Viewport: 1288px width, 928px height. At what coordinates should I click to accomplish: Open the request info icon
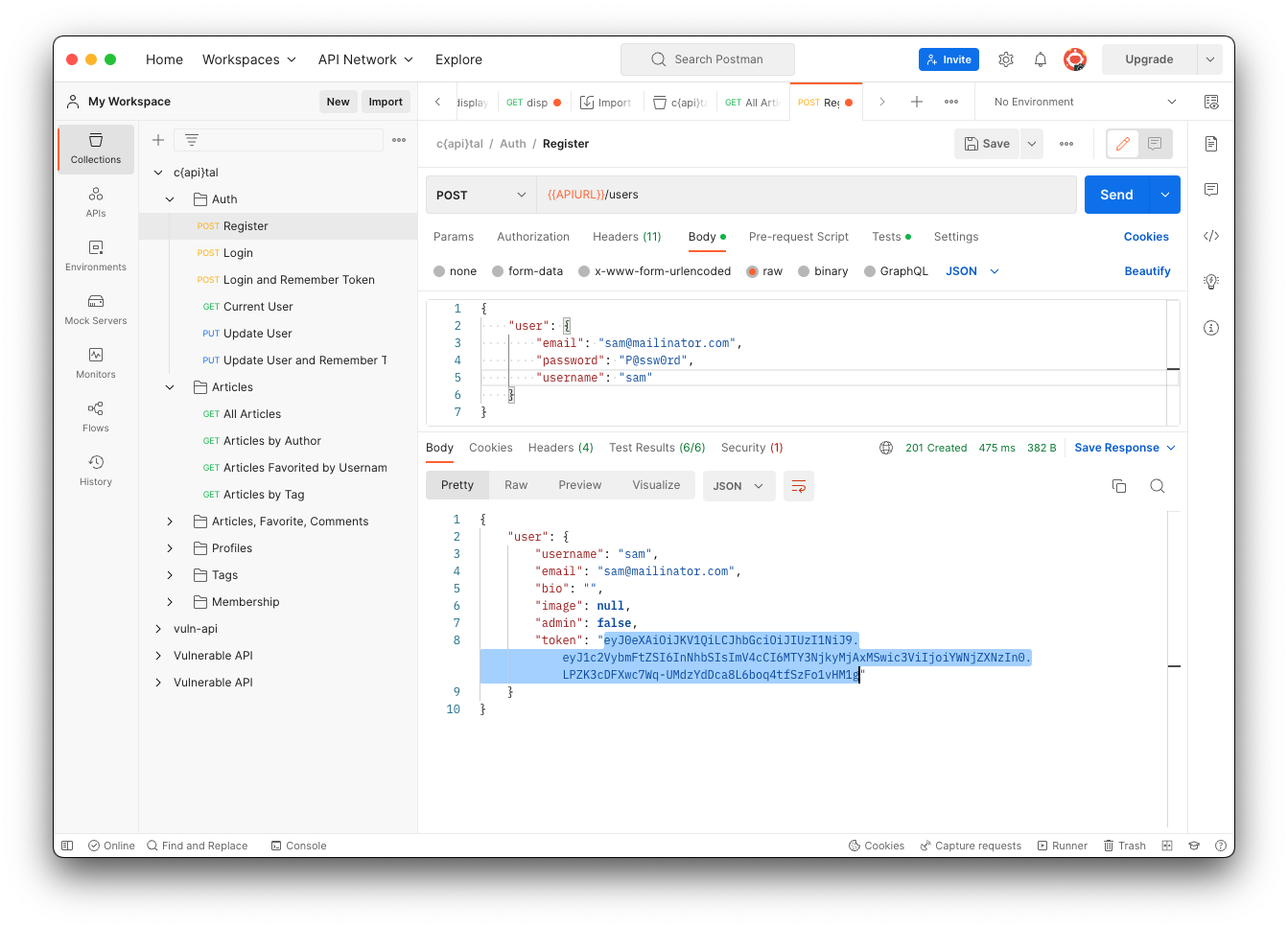click(1211, 328)
